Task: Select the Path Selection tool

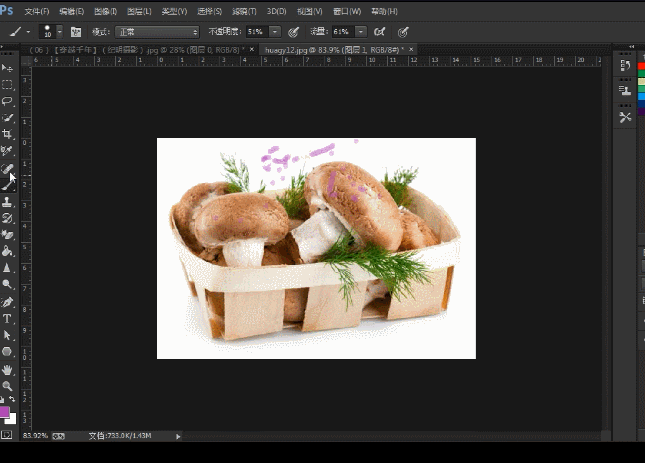Action: coord(7,335)
